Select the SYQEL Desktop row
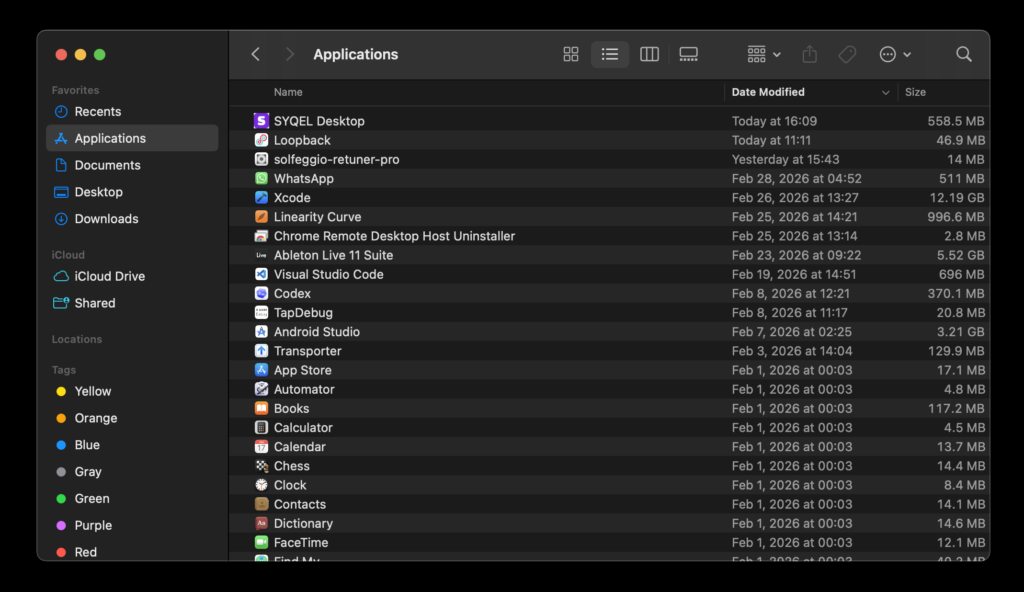This screenshot has height=592, width=1024. [x=319, y=121]
